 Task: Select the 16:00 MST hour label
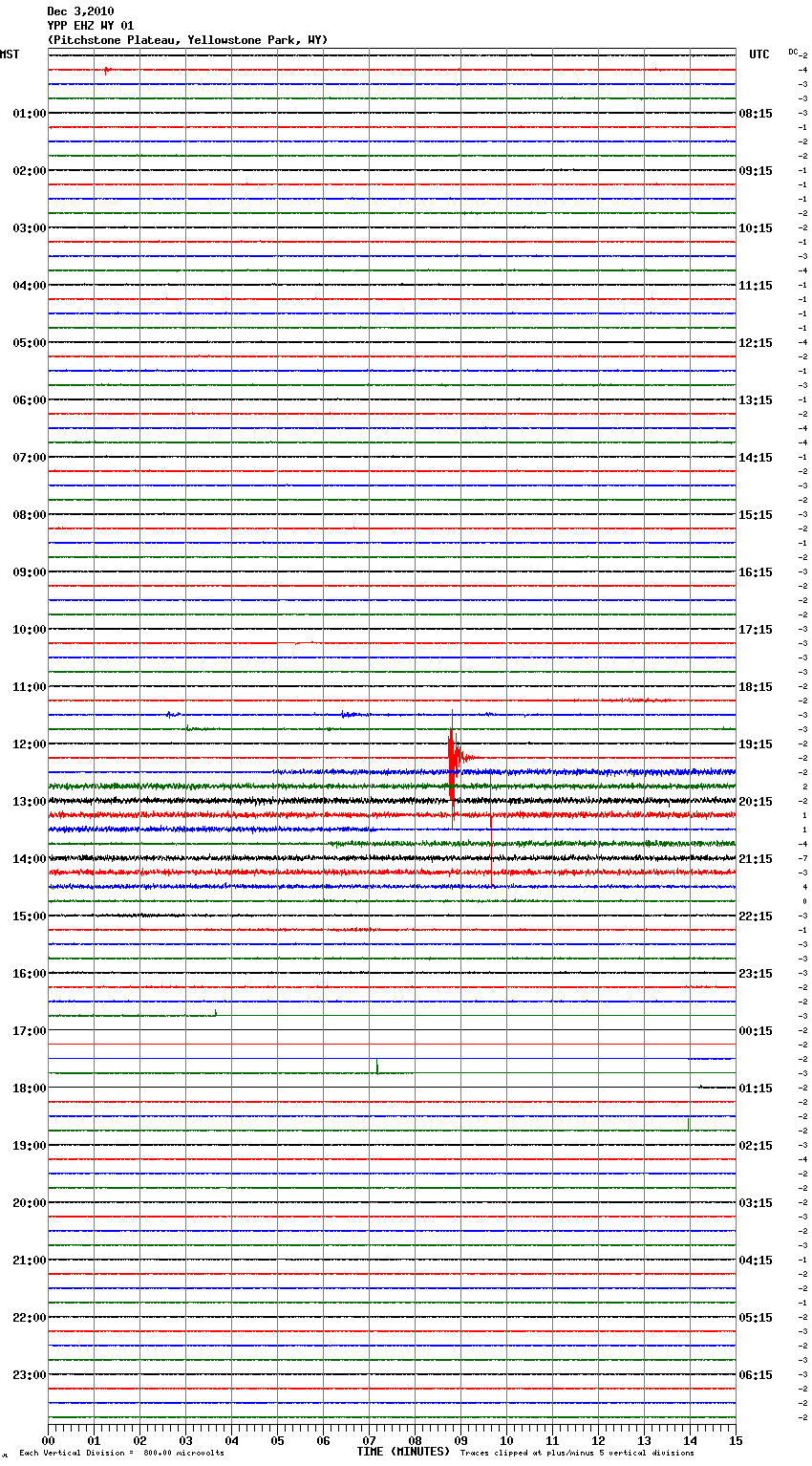tap(30, 974)
